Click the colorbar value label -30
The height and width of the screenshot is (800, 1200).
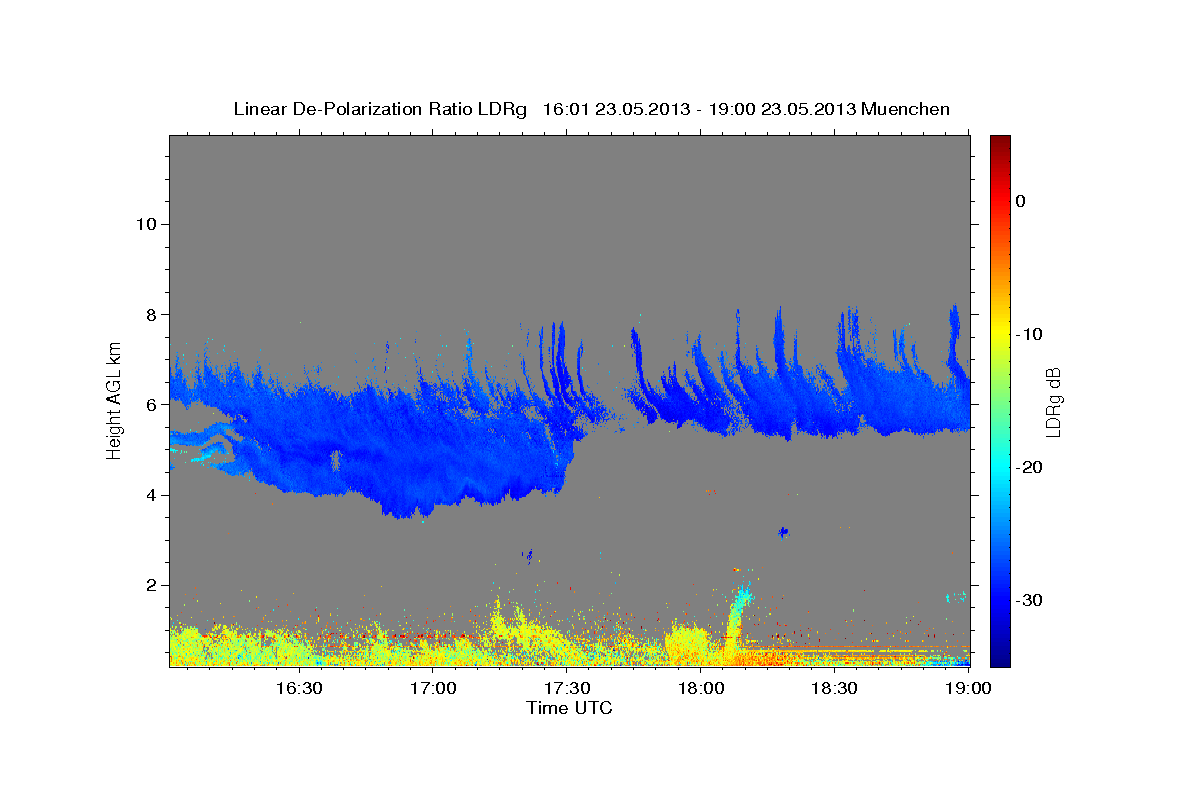1030,600
